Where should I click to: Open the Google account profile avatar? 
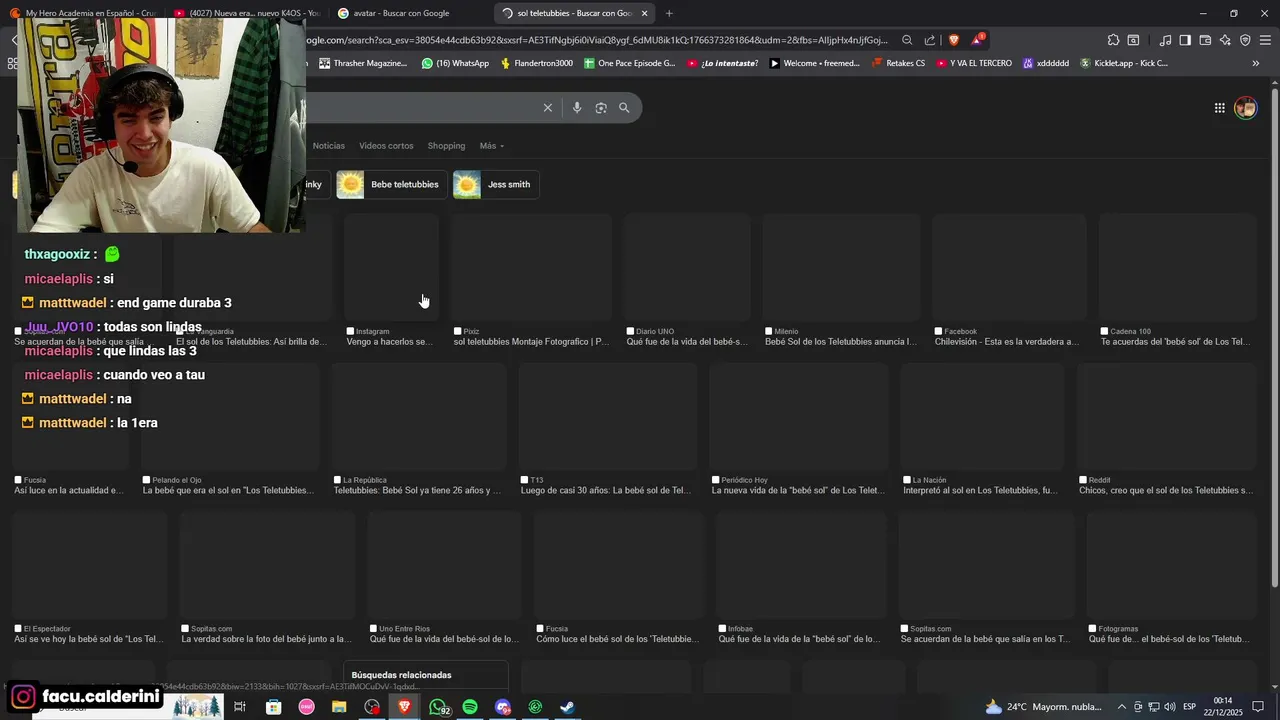coord(1245,108)
